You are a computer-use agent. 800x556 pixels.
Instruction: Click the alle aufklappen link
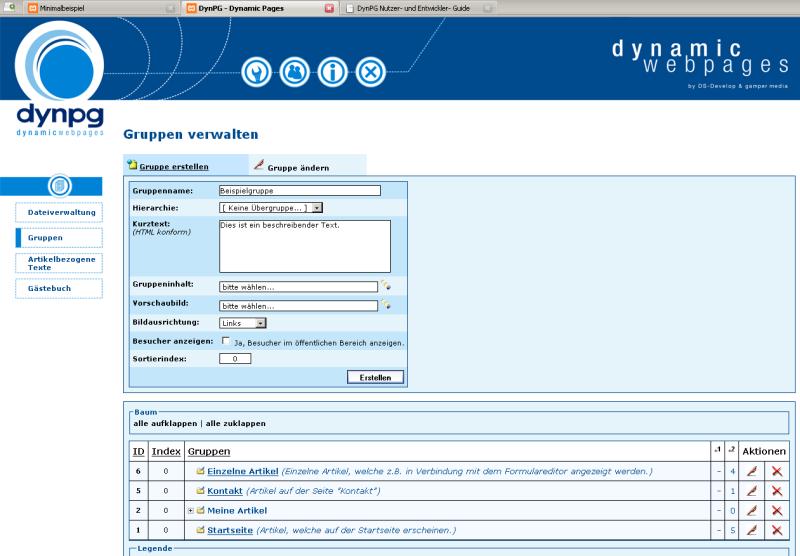165,423
